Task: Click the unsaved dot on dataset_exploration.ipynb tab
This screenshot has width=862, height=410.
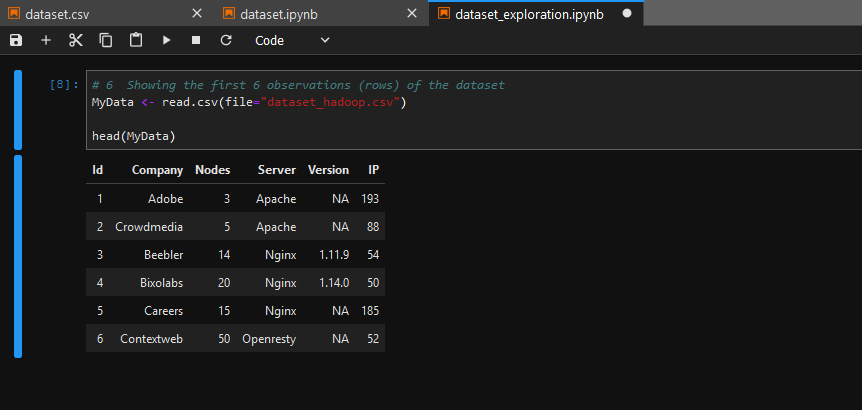Action: click(627, 14)
